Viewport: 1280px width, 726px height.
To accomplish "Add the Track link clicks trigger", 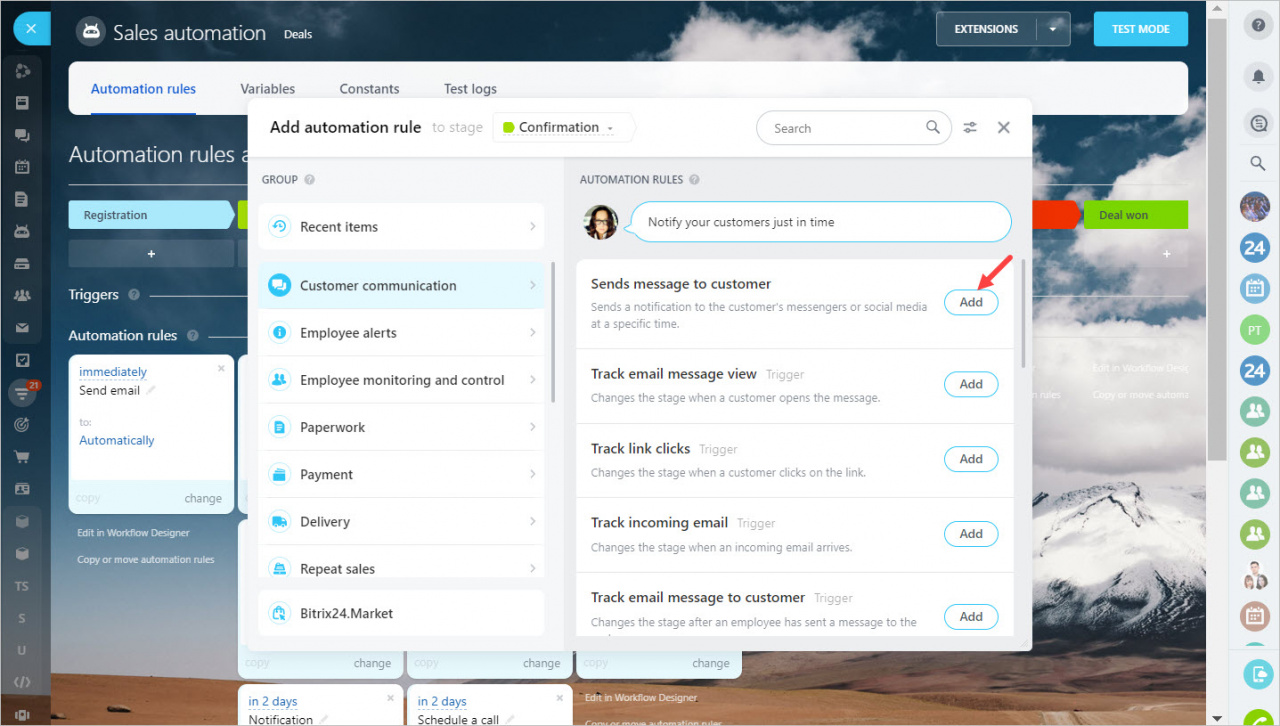I will point(971,459).
